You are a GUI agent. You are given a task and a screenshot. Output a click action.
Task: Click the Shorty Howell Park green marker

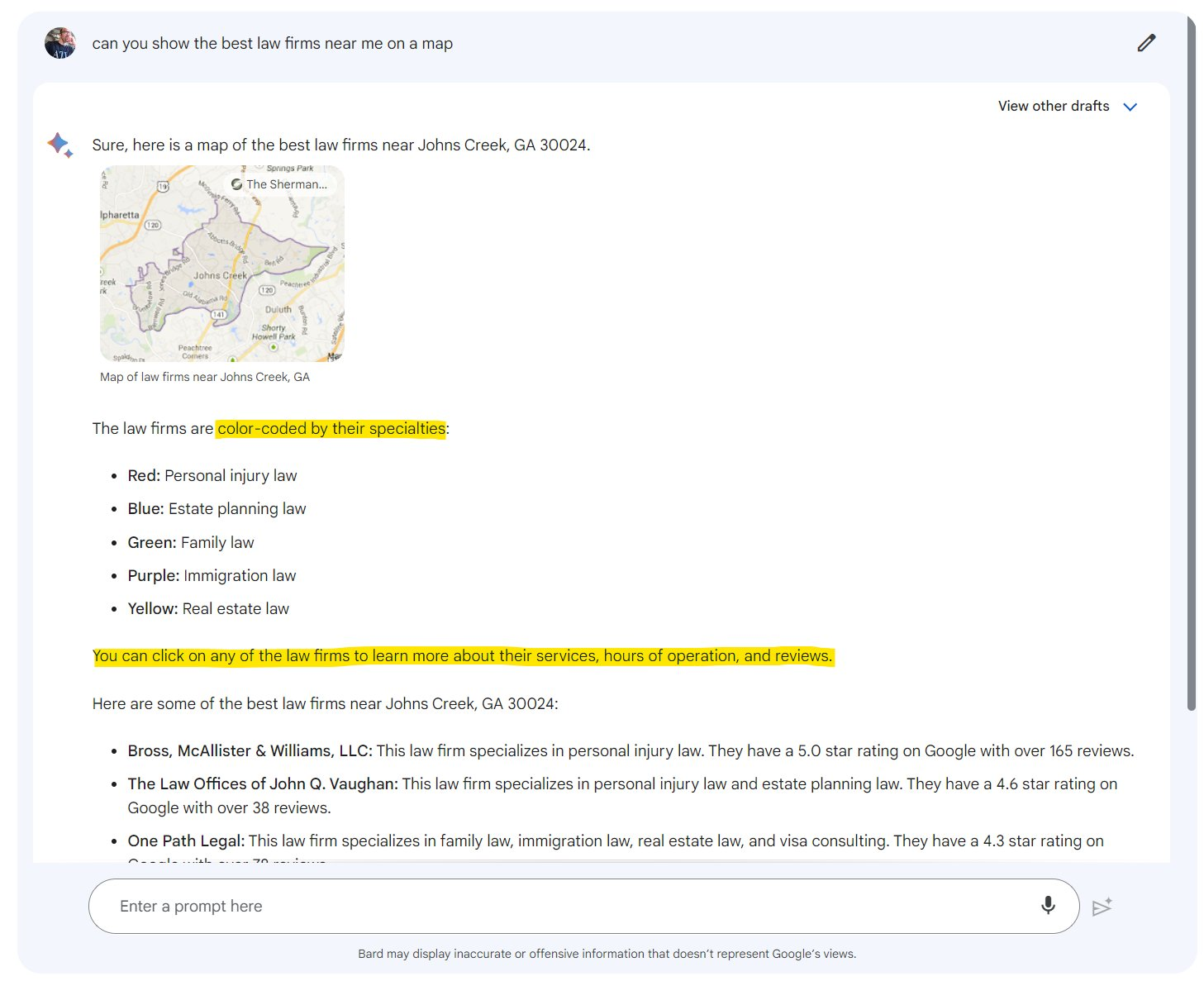click(x=274, y=347)
